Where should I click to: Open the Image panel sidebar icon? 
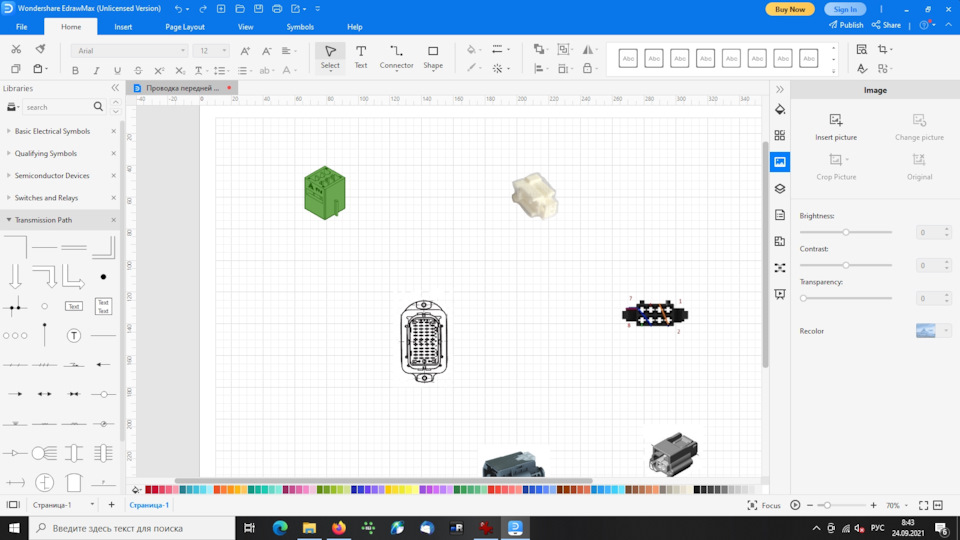pos(779,162)
